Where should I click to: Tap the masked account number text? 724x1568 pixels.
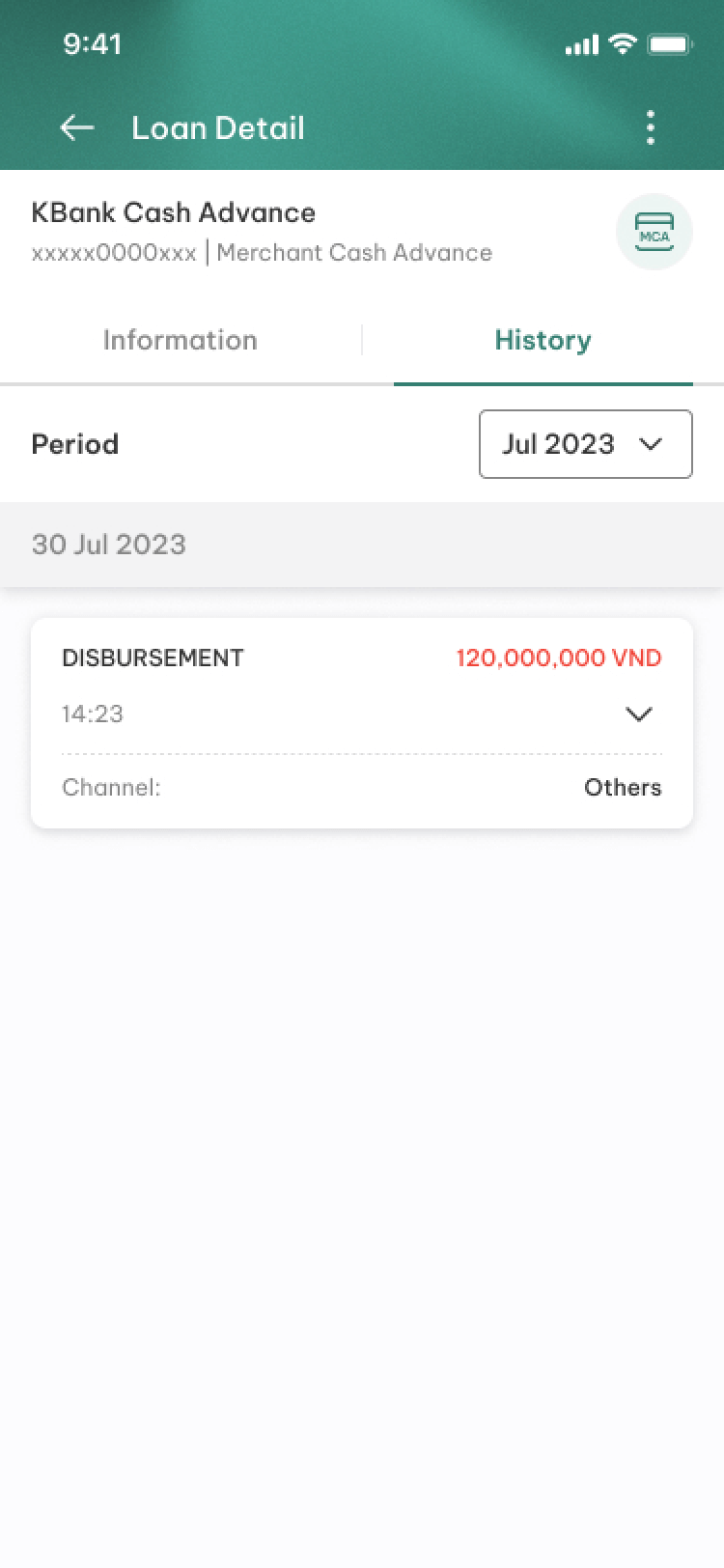[x=114, y=253]
